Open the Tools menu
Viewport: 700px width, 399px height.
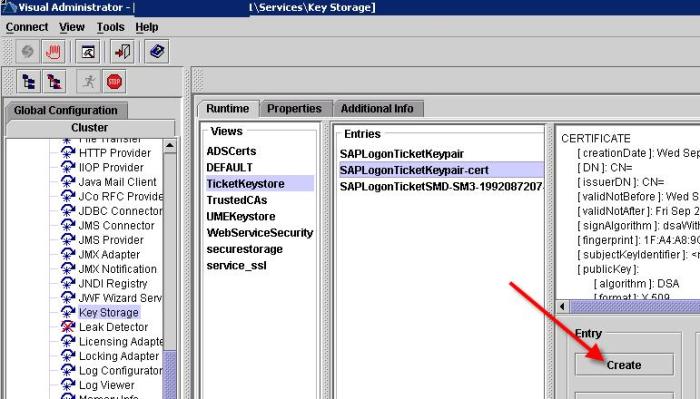111,27
